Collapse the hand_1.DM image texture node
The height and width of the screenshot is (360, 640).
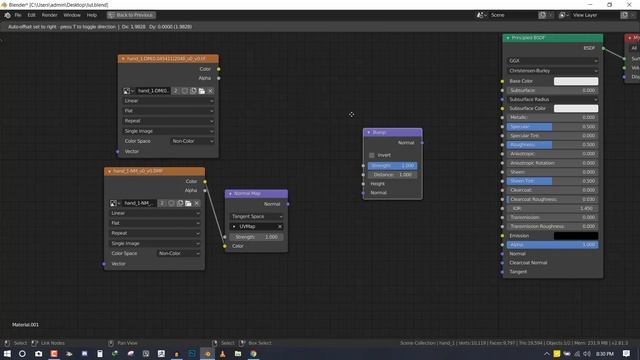[x=123, y=59]
